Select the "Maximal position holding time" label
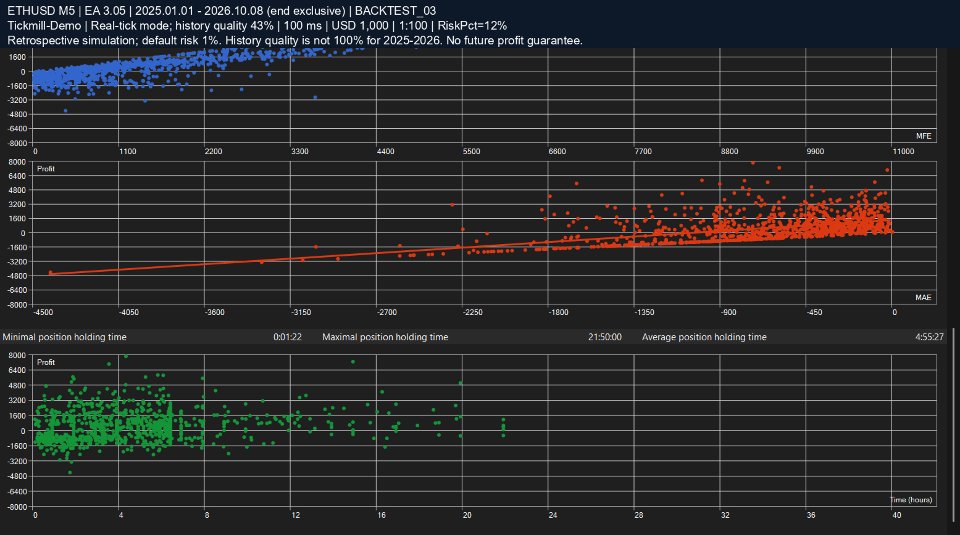The image size is (960, 535). [x=385, y=337]
